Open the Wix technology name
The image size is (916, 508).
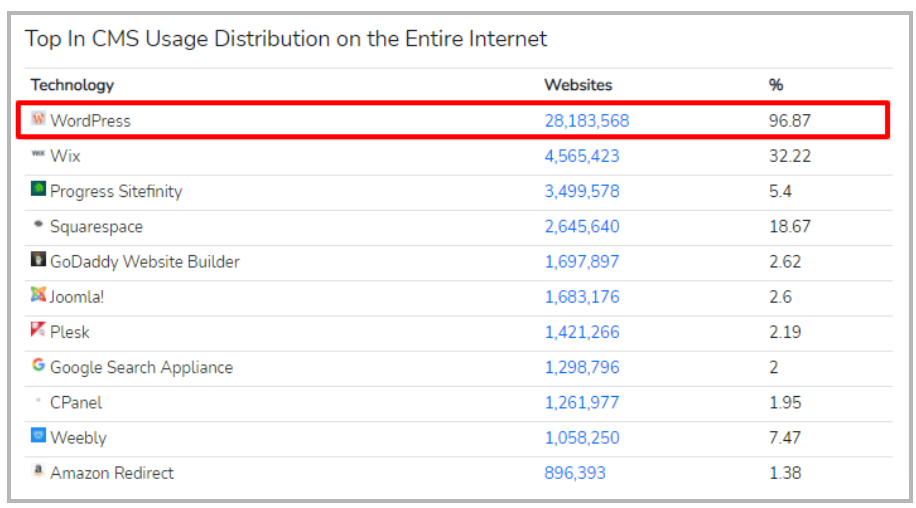(x=65, y=156)
